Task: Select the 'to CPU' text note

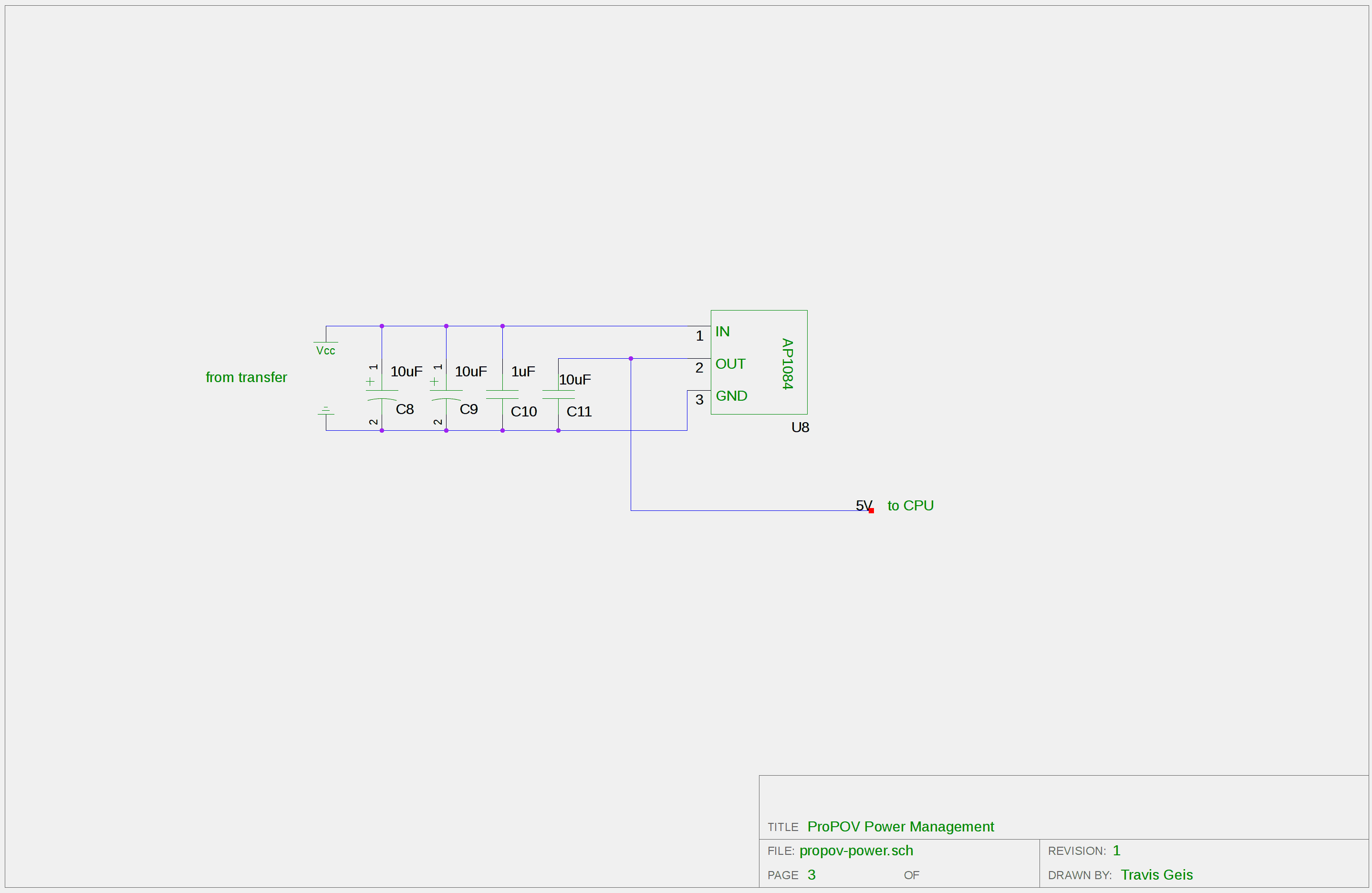Action: 910,506
